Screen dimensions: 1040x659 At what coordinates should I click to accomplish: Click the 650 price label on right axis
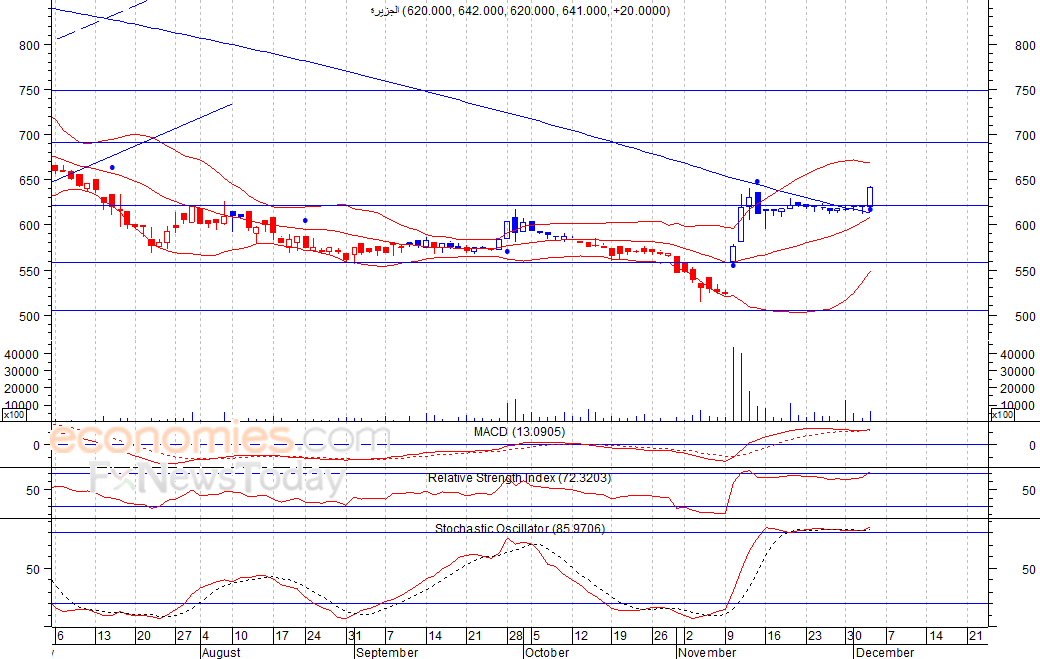pos(1025,181)
